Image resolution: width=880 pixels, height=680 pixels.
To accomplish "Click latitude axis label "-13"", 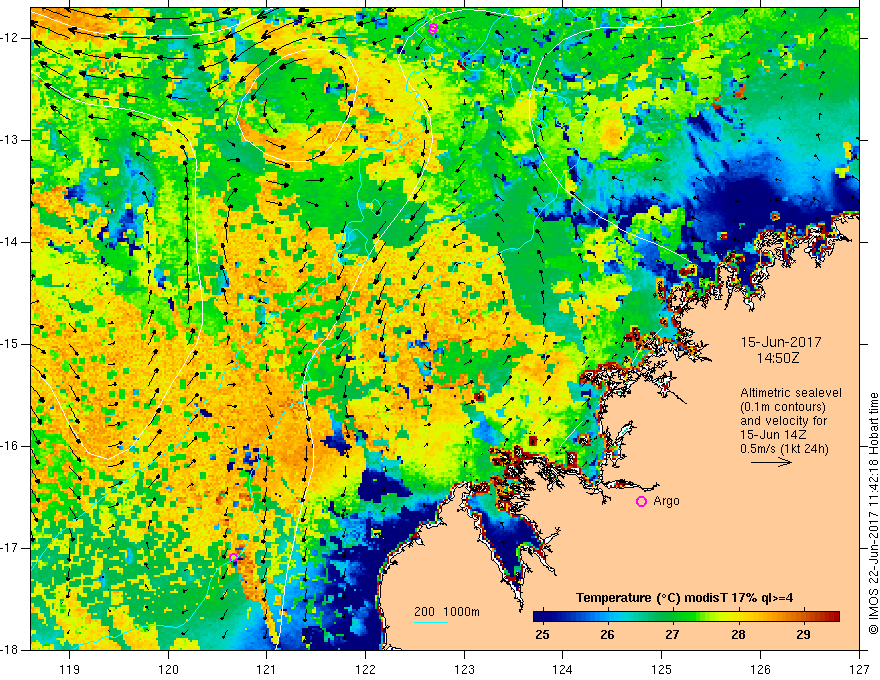I will (x=11, y=140).
